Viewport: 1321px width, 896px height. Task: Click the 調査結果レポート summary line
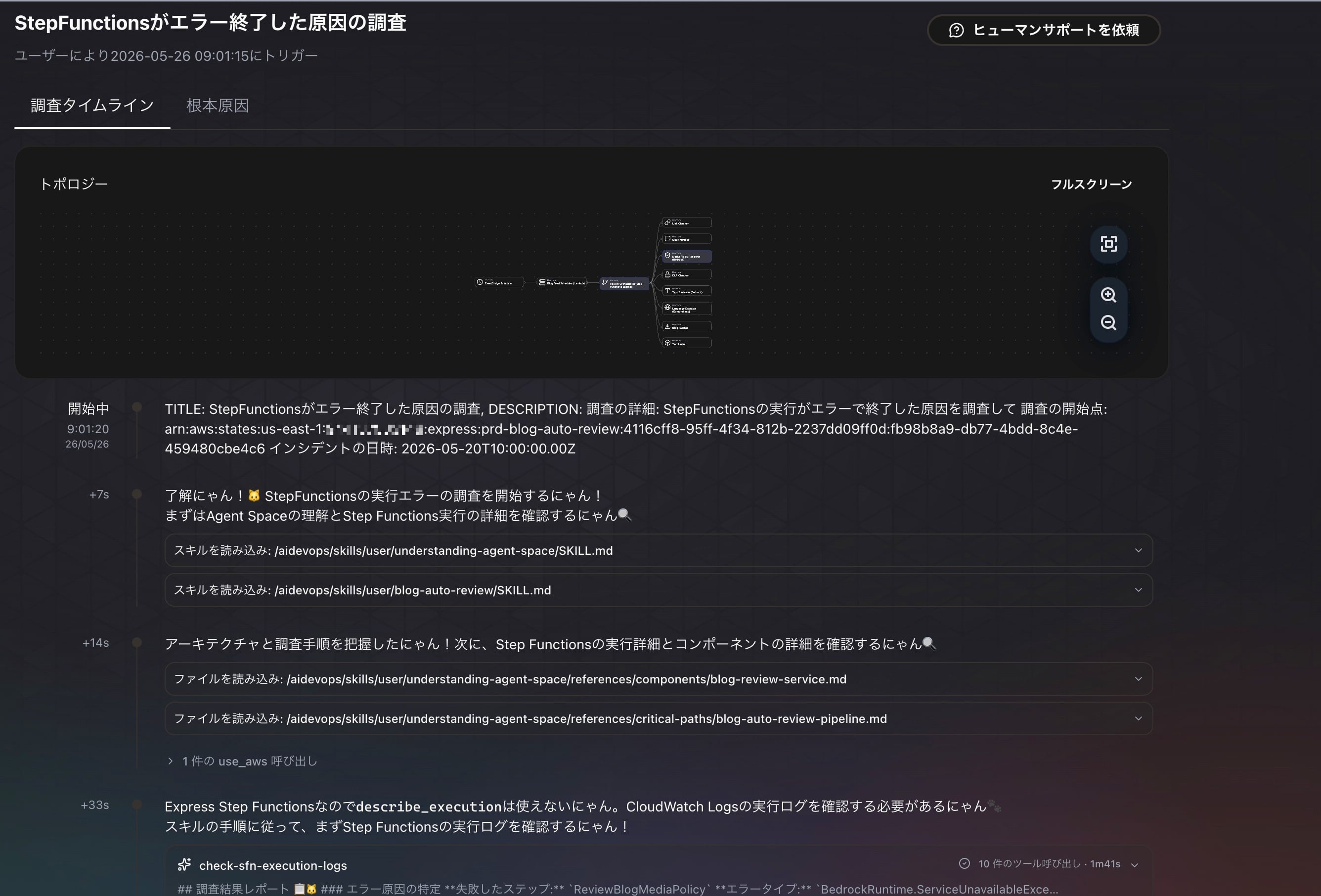618,889
